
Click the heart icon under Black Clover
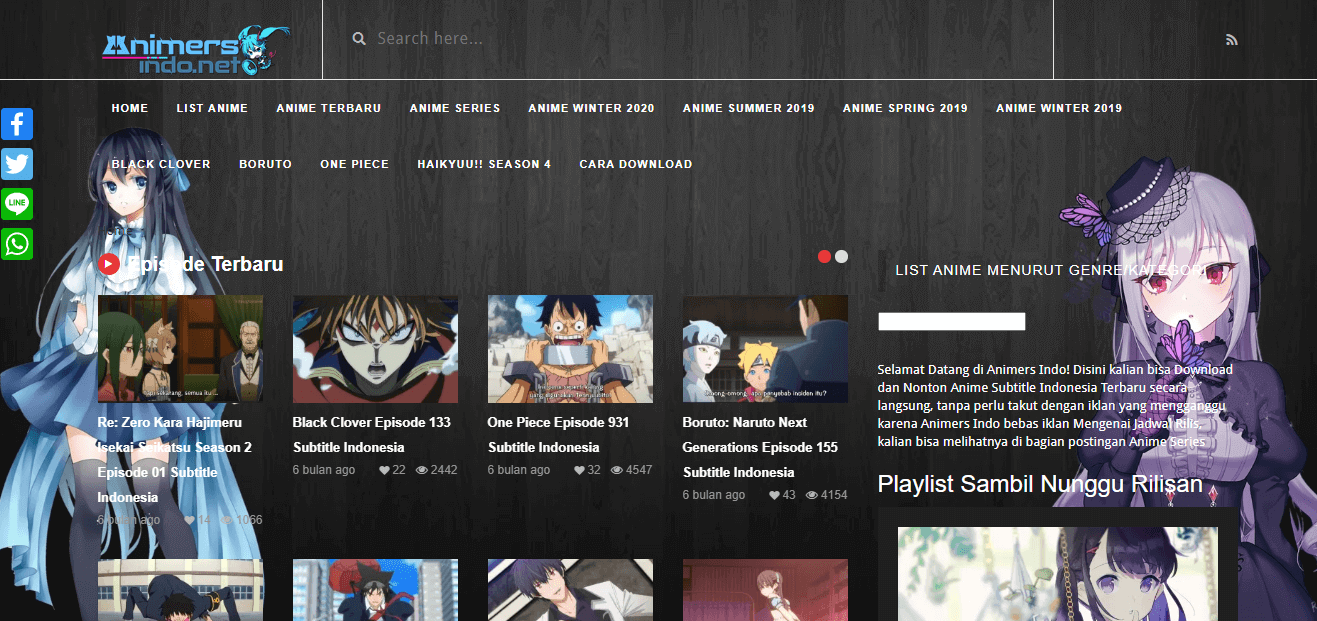[x=385, y=470]
